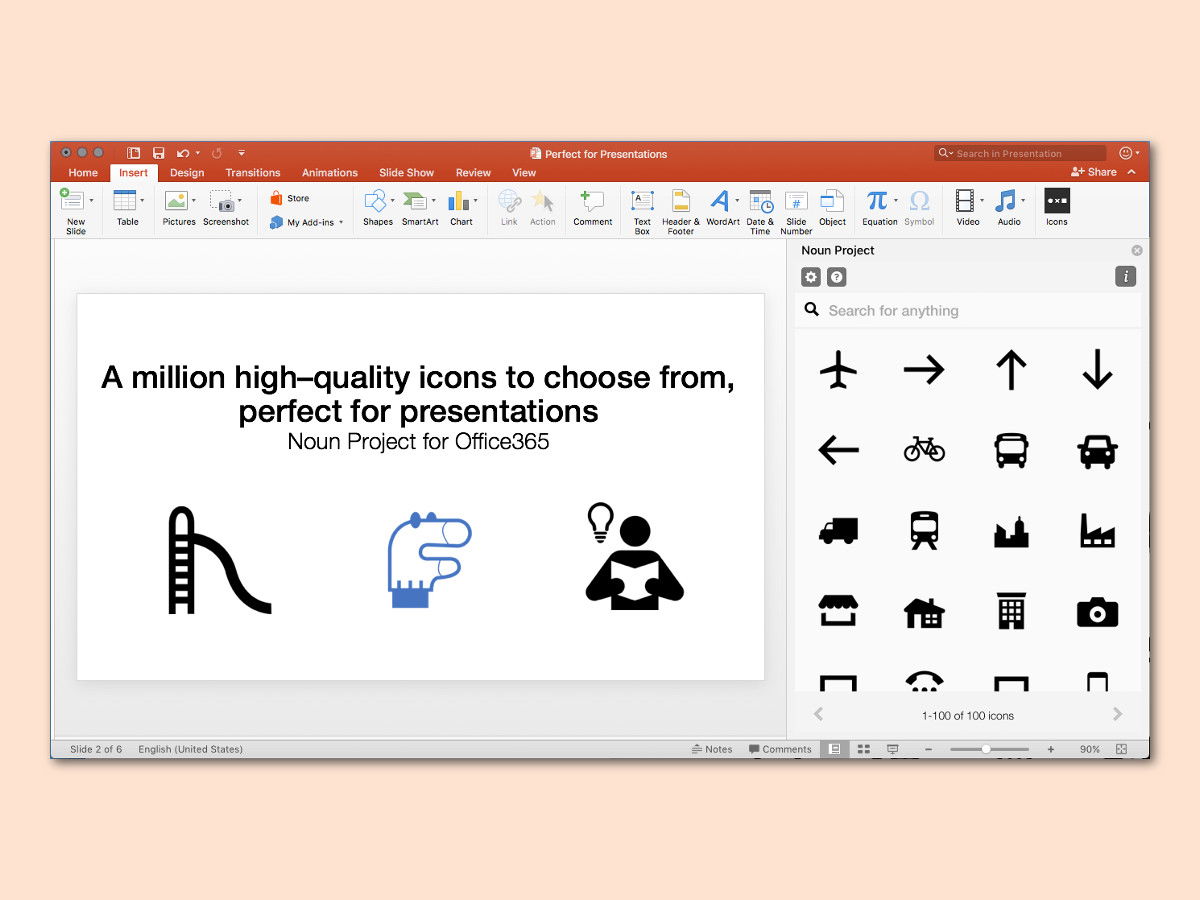Zoom out with the minus button
Screen dimensions: 1200x900
(x=929, y=749)
